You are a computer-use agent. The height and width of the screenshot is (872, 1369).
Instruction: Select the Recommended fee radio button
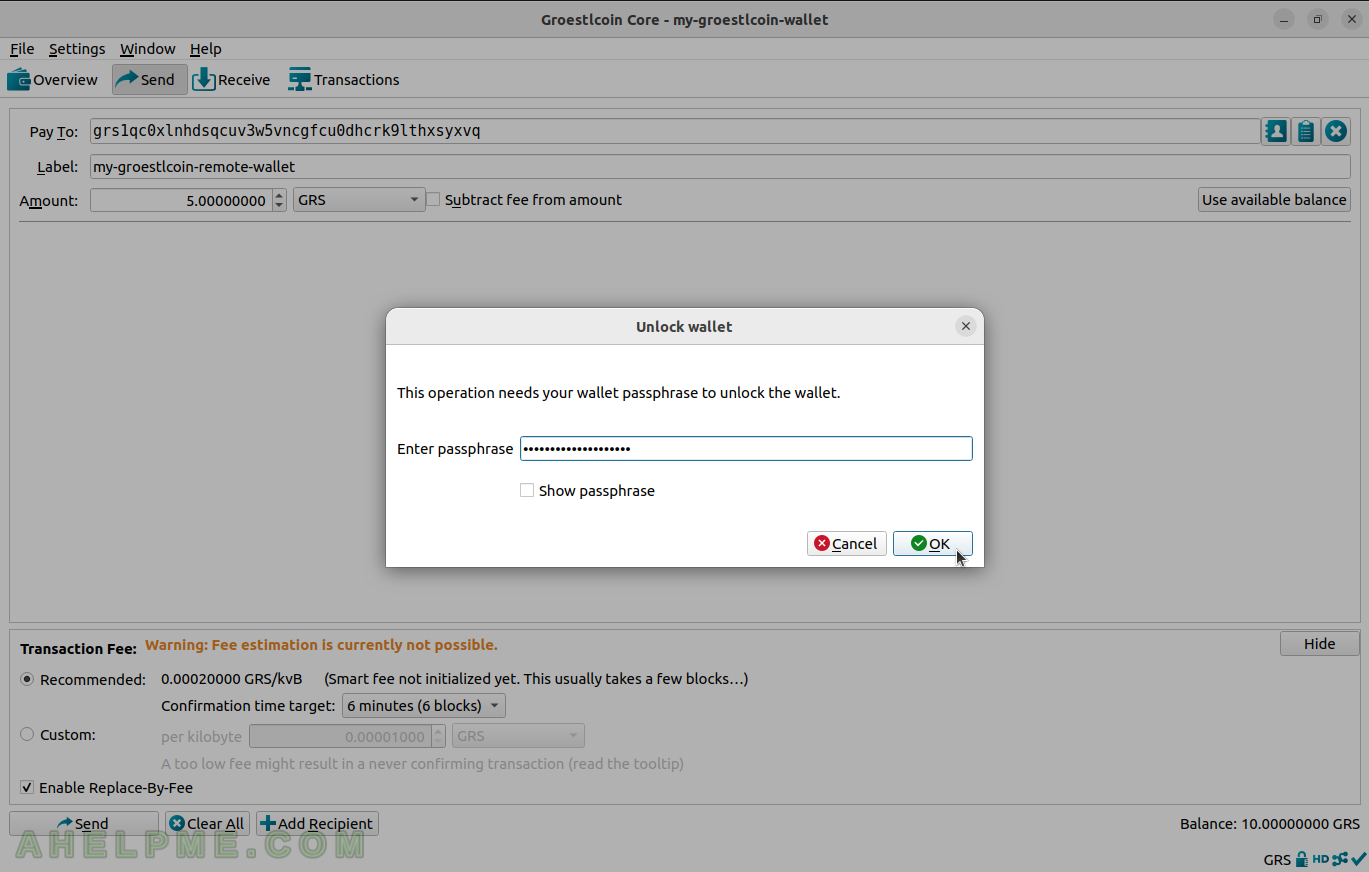click(27, 679)
